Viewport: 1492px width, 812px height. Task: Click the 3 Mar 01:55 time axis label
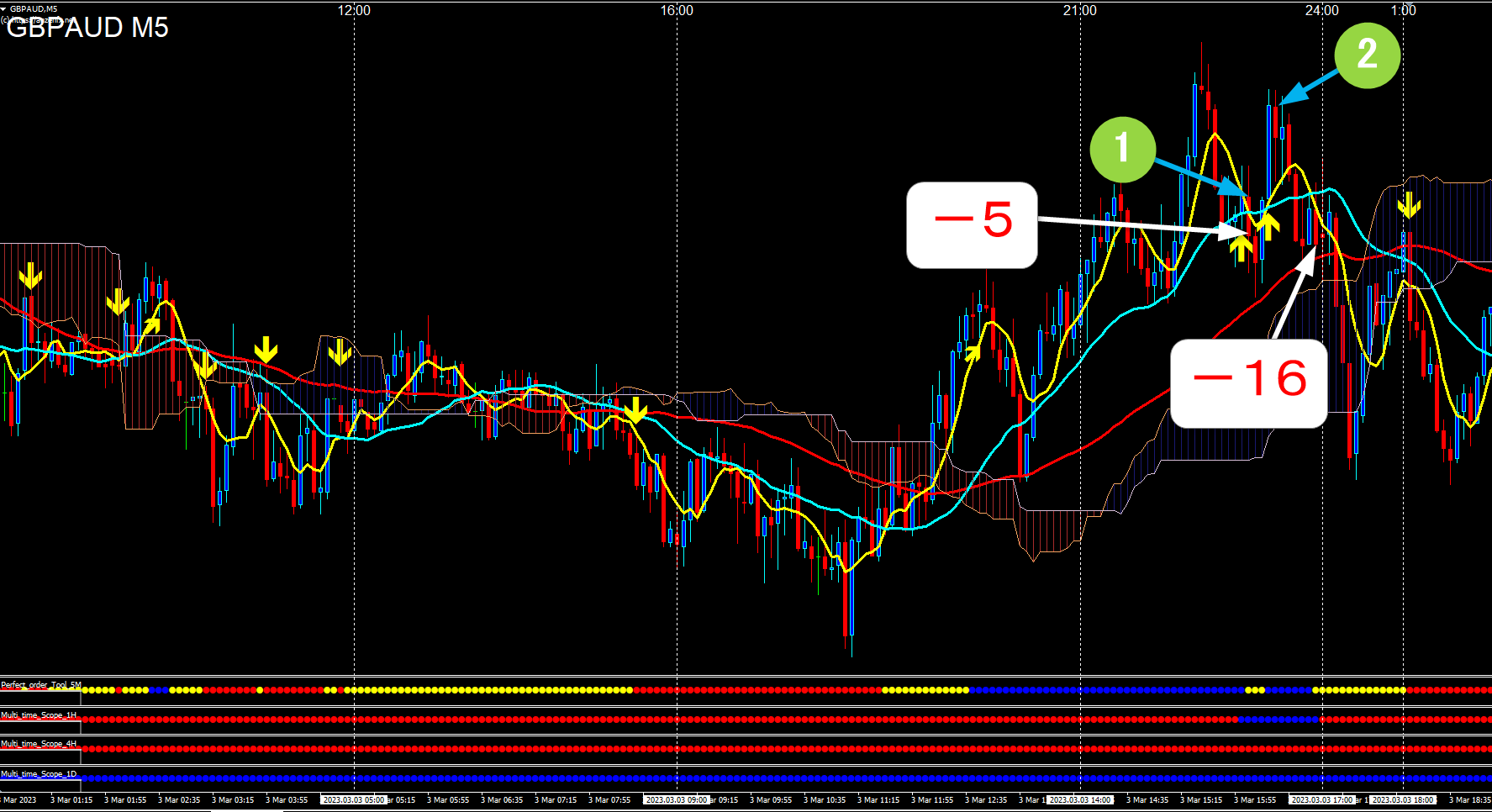[x=125, y=800]
